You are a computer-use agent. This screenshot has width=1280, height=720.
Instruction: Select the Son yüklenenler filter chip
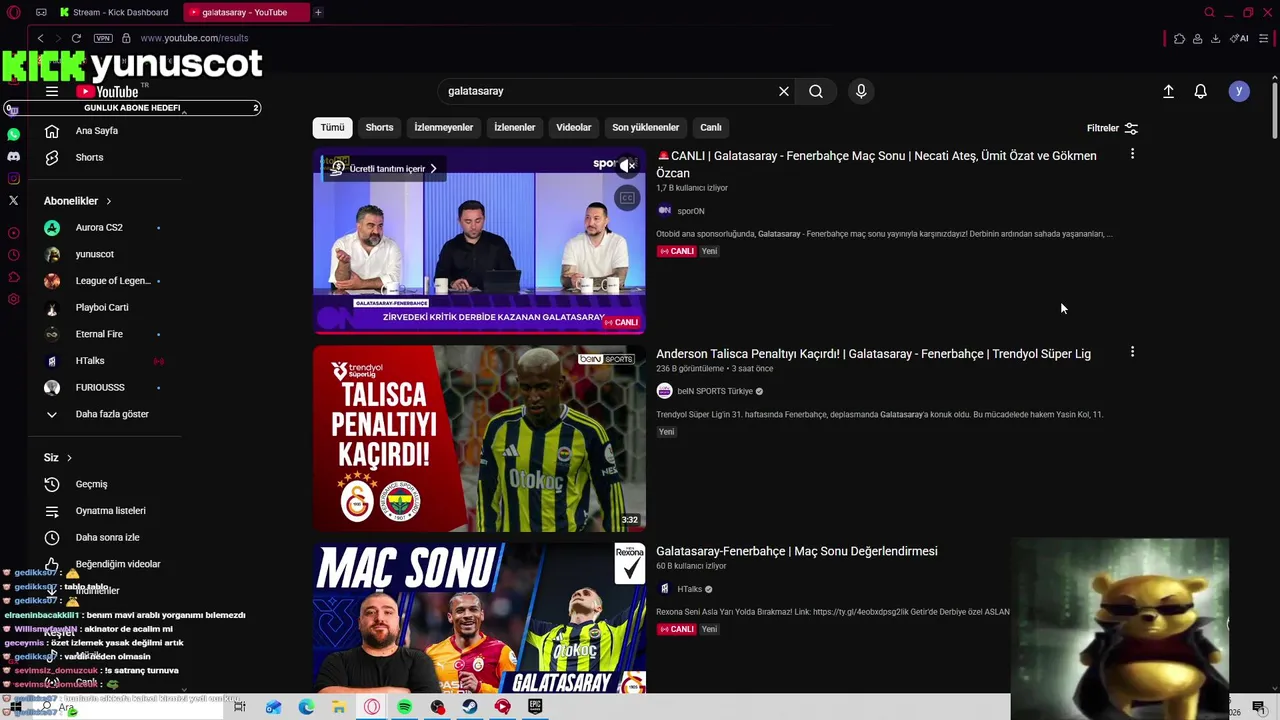(x=645, y=127)
